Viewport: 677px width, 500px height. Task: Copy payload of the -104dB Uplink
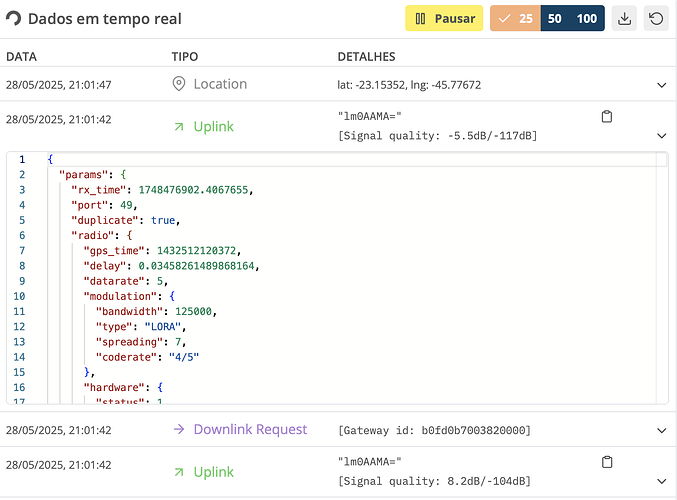coord(606,462)
